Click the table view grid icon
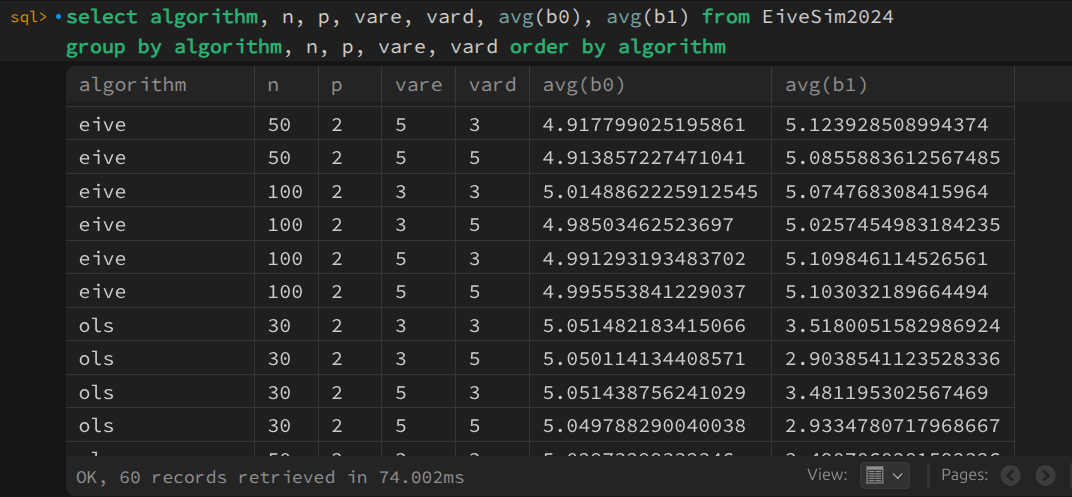Screen dimensions: 1072x497 [x=874, y=476]
